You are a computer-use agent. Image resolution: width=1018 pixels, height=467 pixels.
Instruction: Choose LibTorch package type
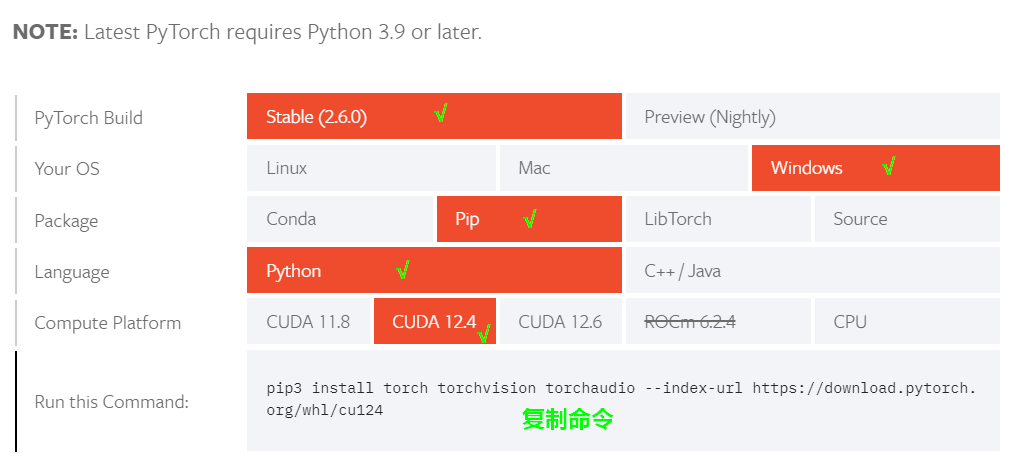pyautogui.click(x=718, y=219)
